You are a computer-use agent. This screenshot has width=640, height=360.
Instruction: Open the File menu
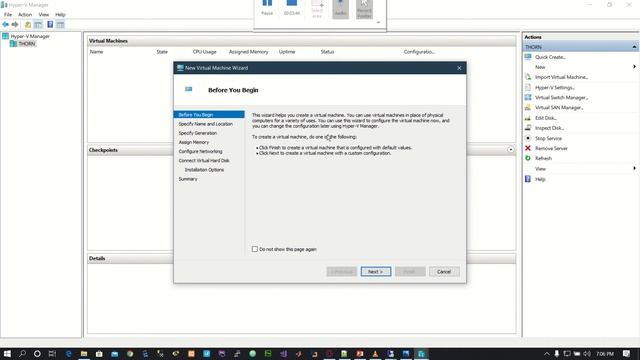tap(8, 14)
